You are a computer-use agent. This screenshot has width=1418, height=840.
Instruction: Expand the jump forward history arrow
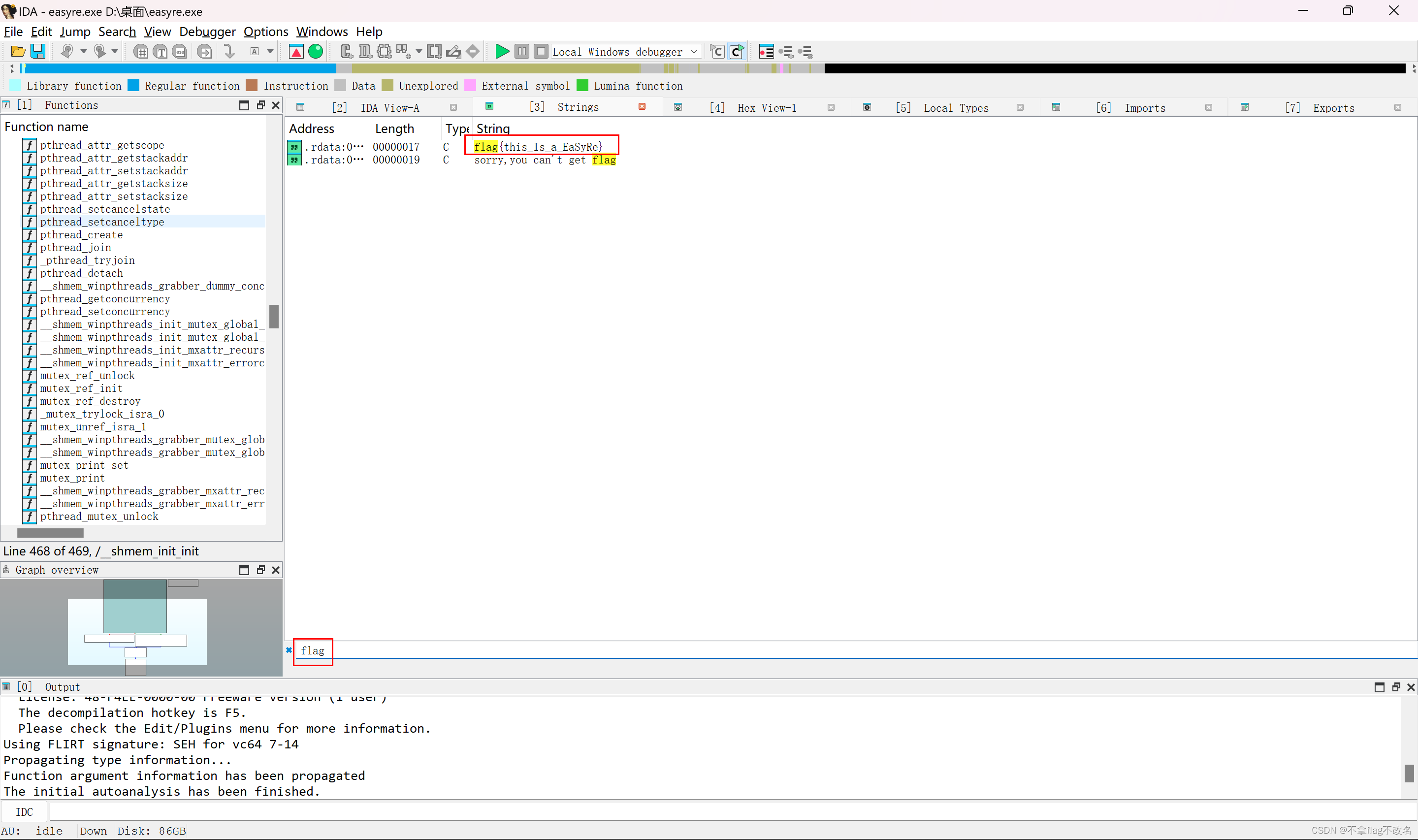[115, 52]
